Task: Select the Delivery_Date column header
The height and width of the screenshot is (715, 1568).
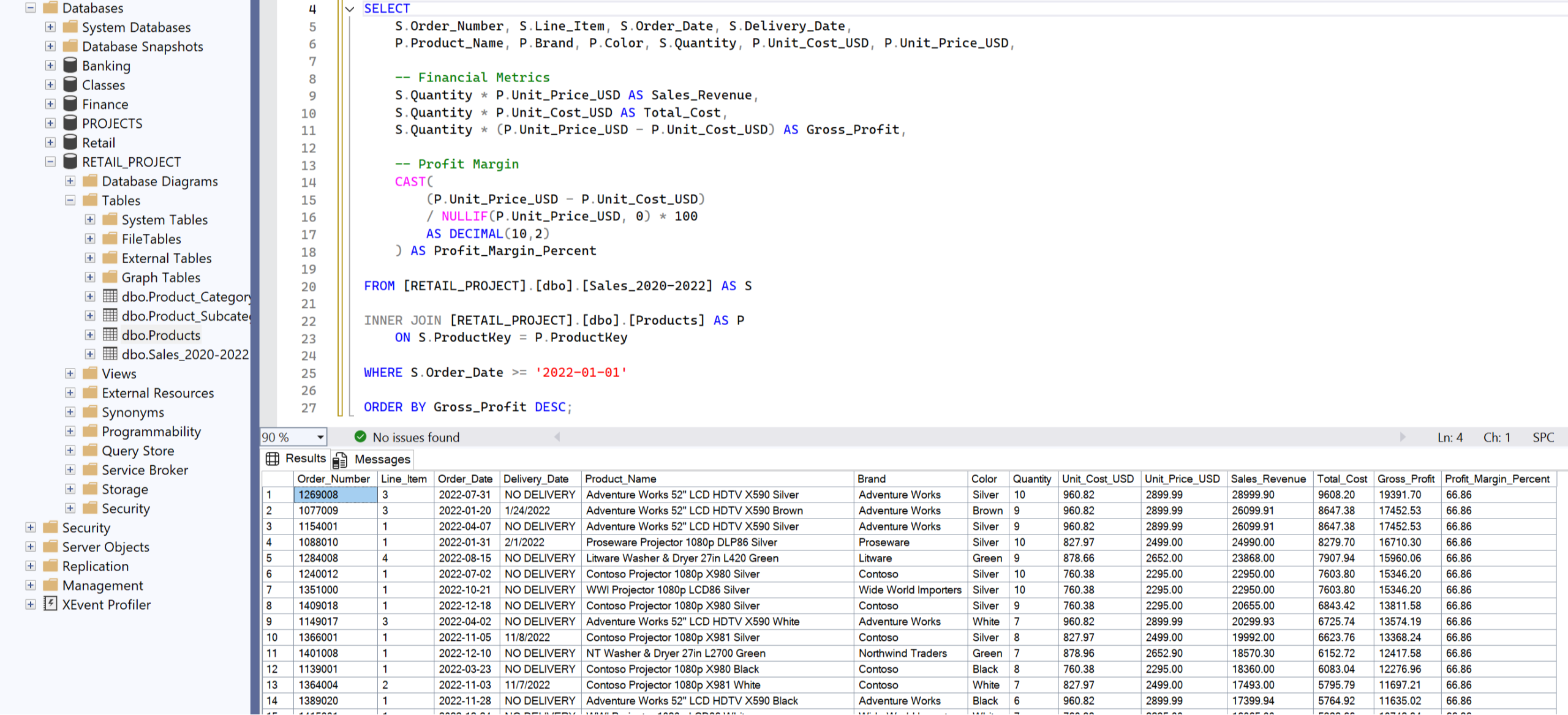Action: [x=540, y=479]
